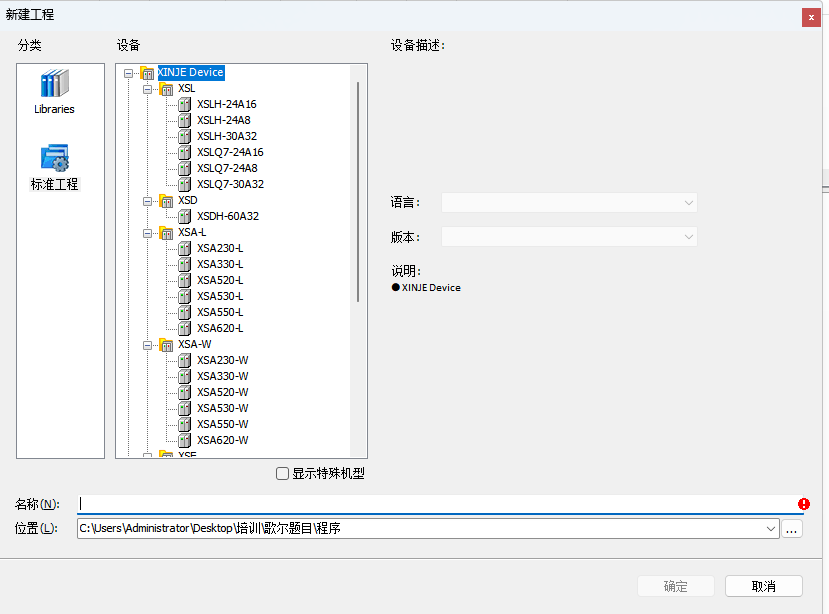Select the XSA330-W device label

point(223,376)
